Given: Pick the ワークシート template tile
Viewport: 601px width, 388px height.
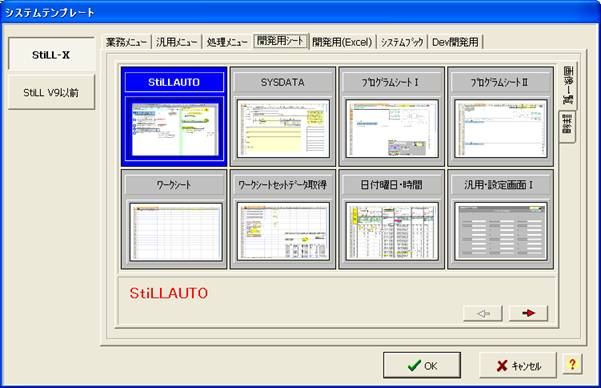Looking at the screenshot, I should point(174,219).
